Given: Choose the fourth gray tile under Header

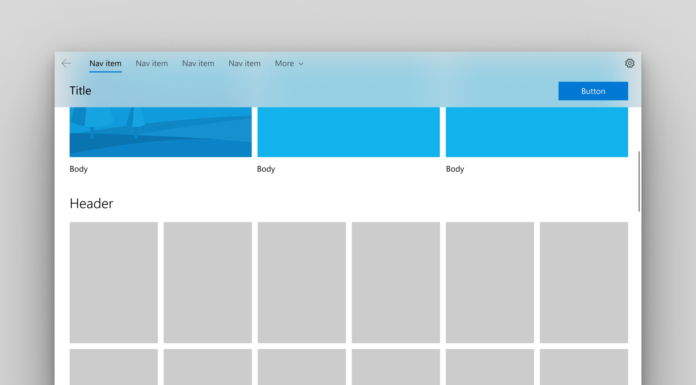Looking at the screenshot, I should coord(396,282).
